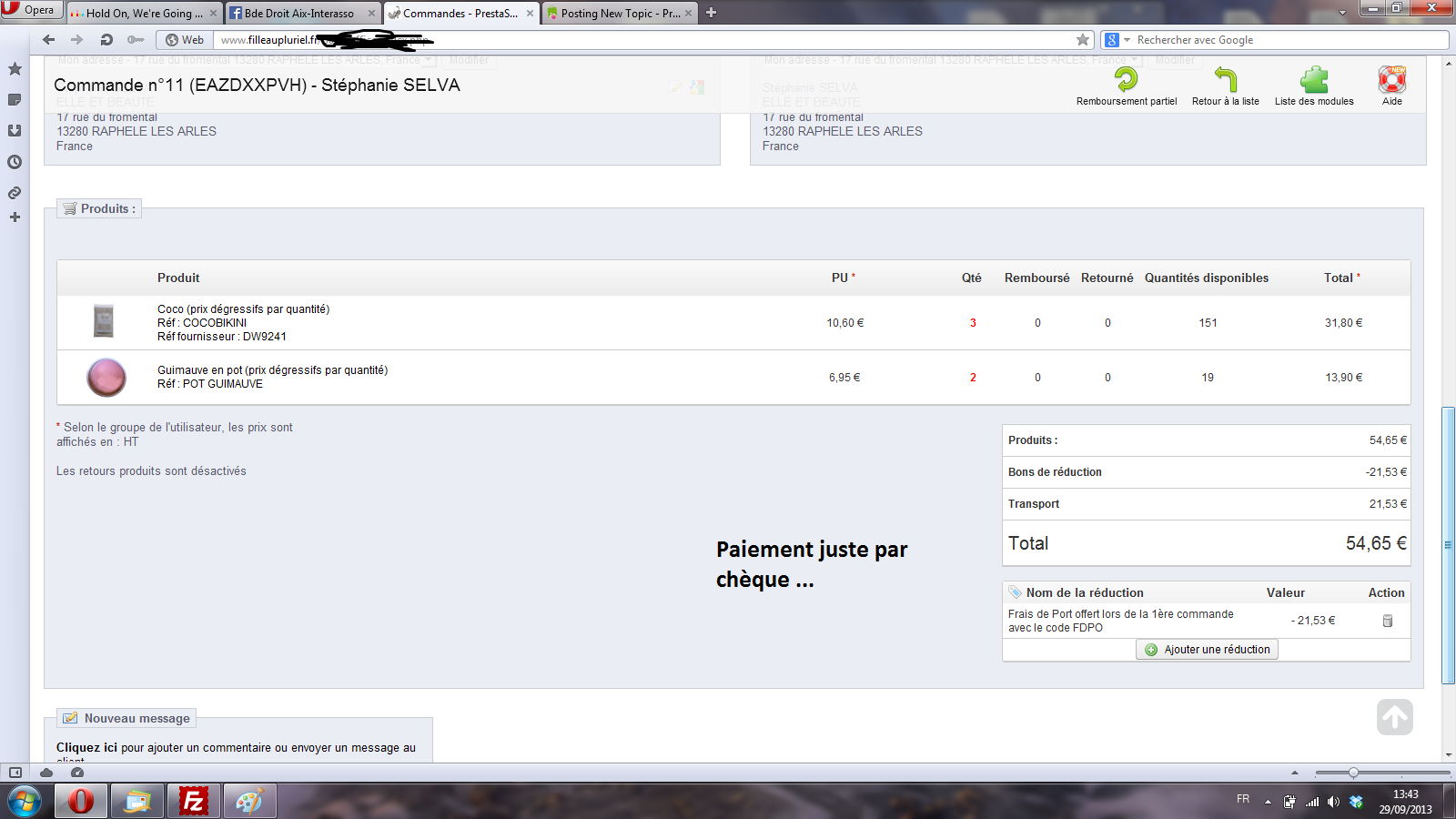
Task: Click the vertical page scrollbar thumb
Action: (x=1448, y=546)
